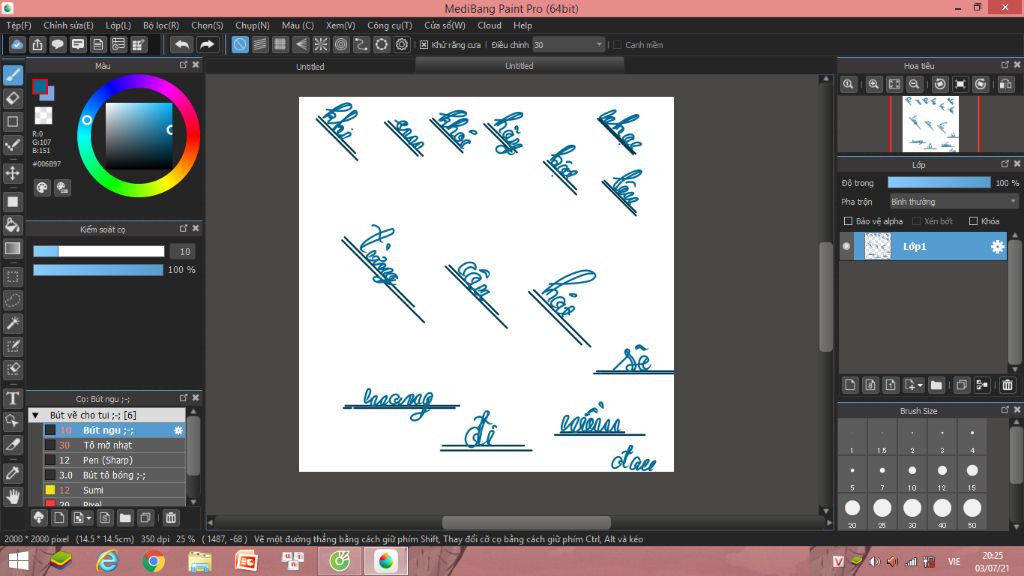
Task: Enable concentric circle snap guide
Action: pos(341,44)
